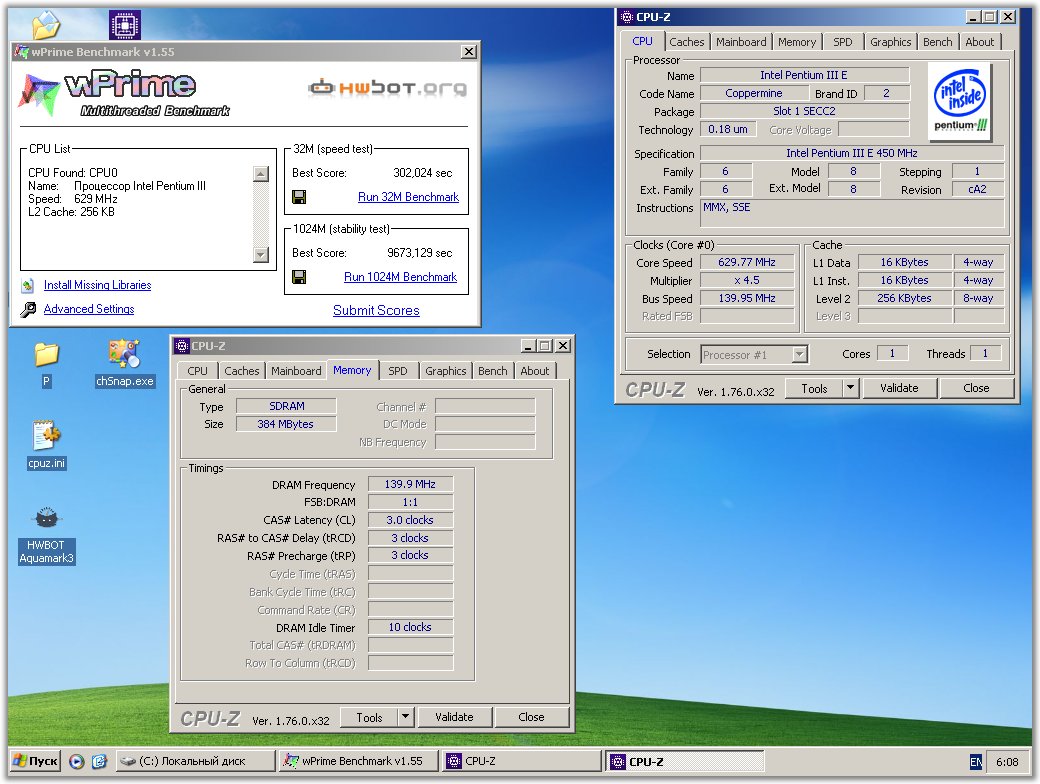
Task: Switch to About tab in CPU-Z Memory window
Action: click(x=535, y=371)
